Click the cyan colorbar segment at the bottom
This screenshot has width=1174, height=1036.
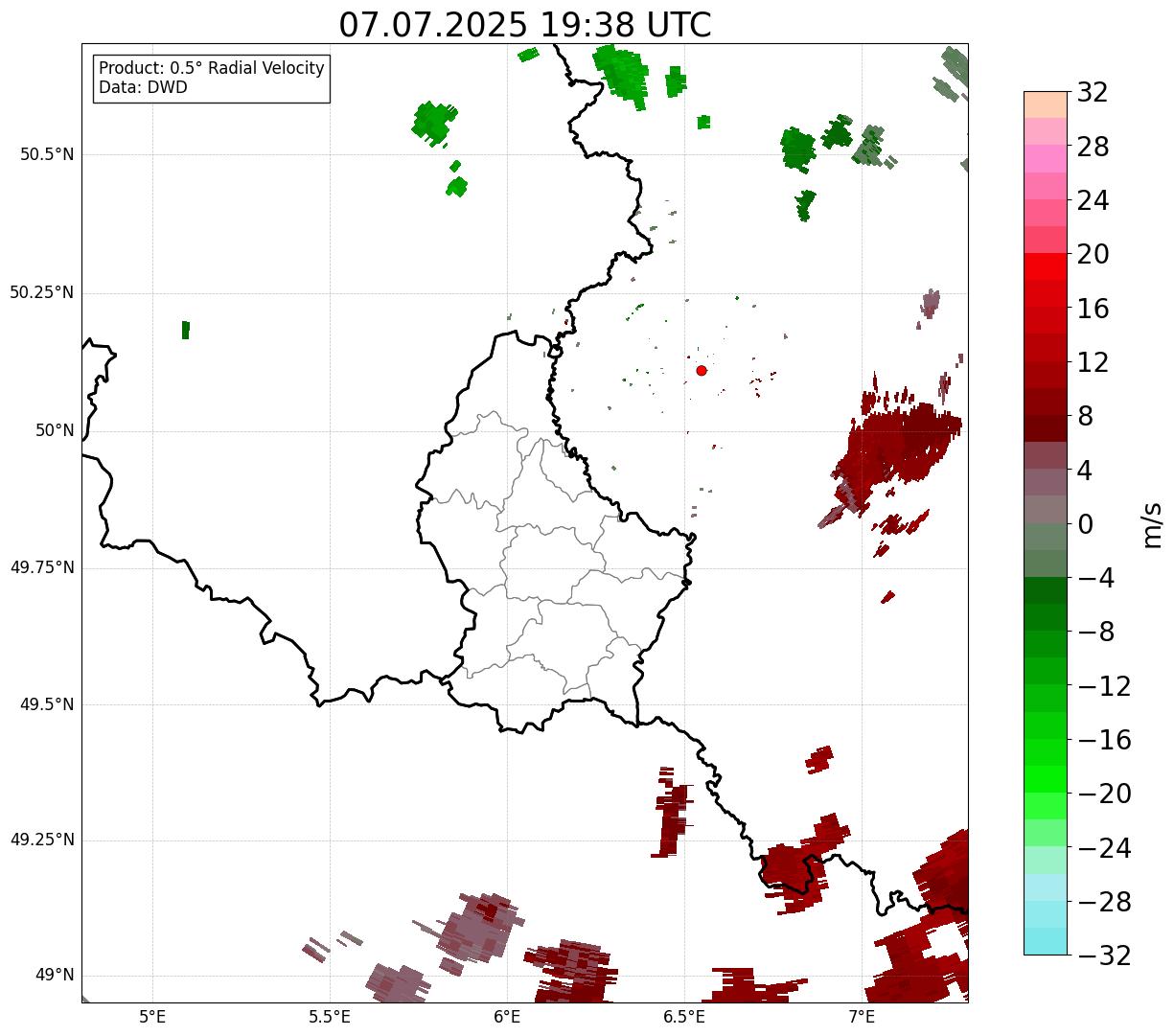click(1046, 941)
